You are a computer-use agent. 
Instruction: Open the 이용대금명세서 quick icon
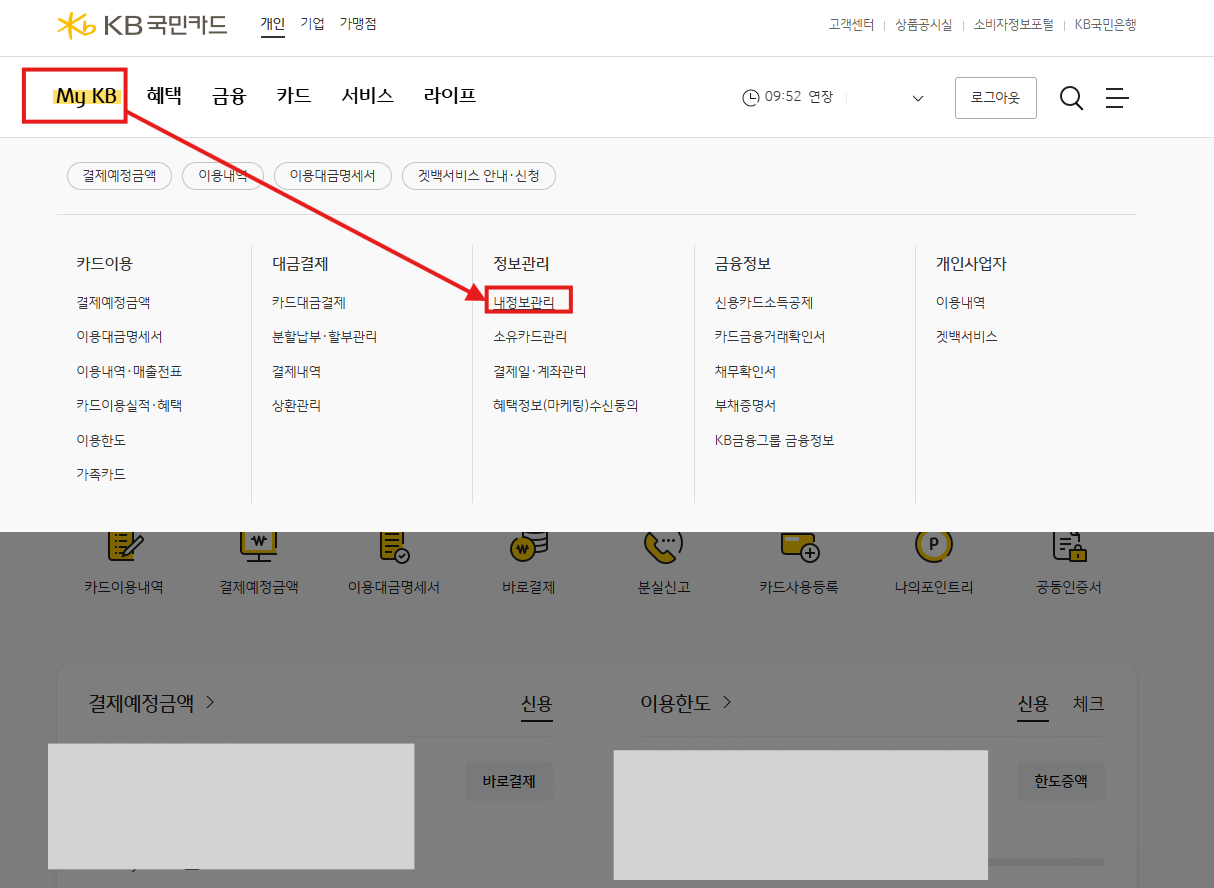tap(394, 545)
